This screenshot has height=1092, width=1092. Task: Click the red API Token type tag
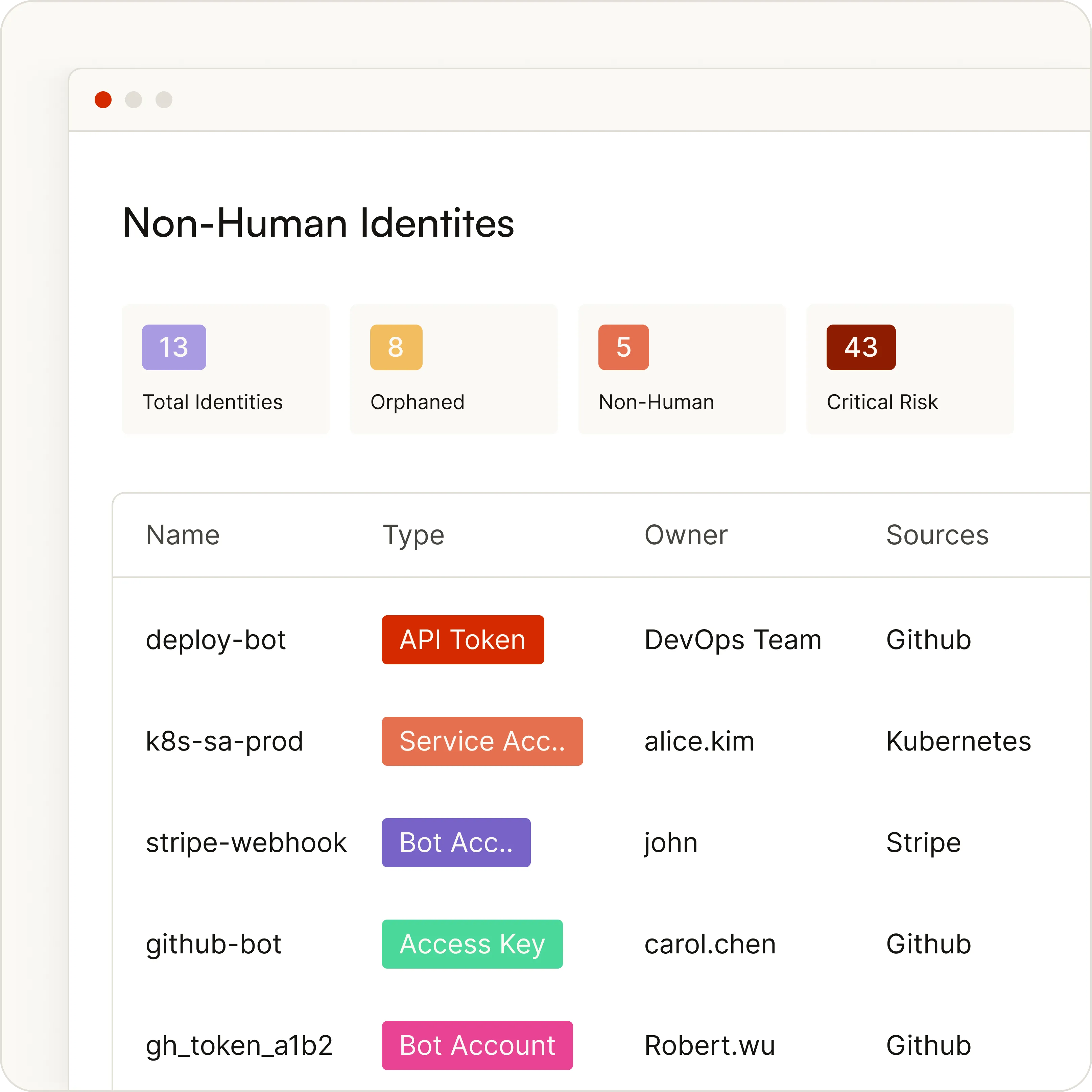pyautogui.click(x=462, y=639)
